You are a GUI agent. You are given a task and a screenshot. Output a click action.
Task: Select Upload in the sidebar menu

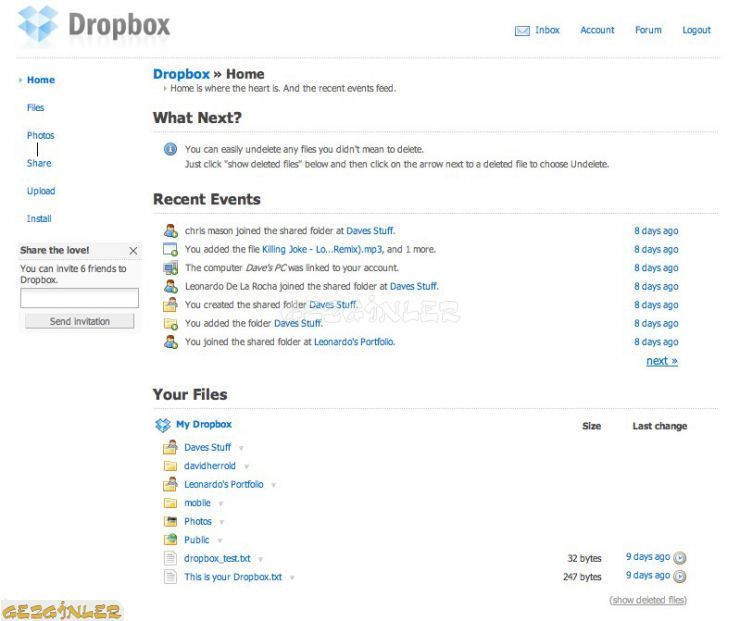[41, 191]
